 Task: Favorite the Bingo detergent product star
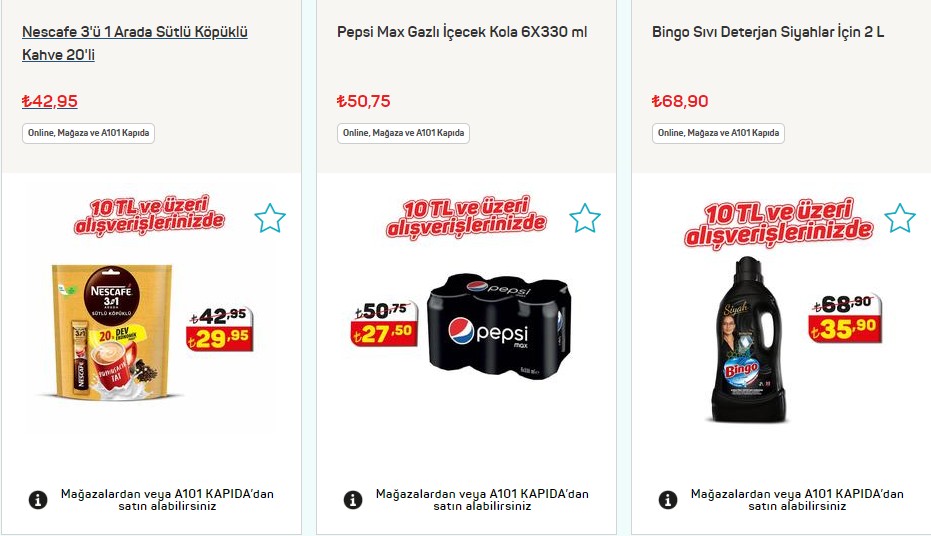coord(900,218)
